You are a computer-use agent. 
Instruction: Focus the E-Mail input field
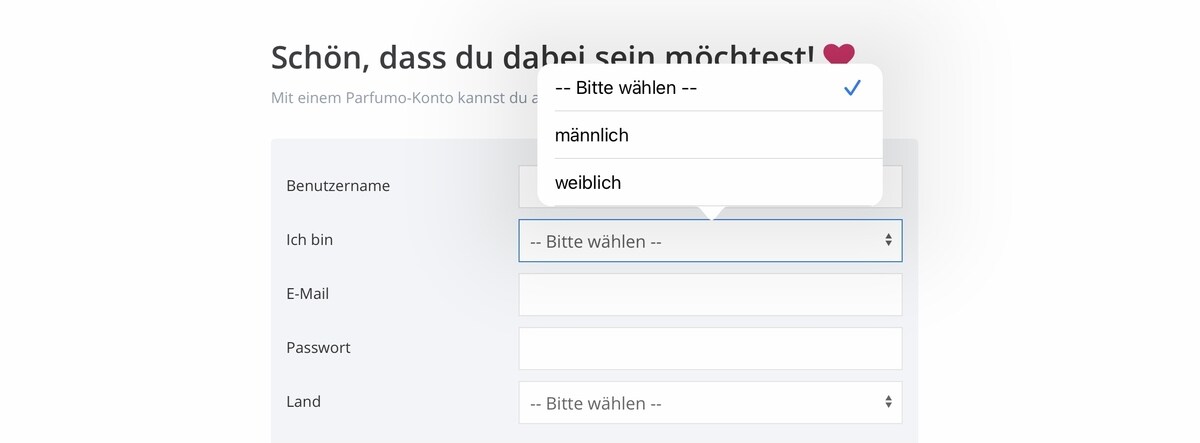(x=710, y=294)
